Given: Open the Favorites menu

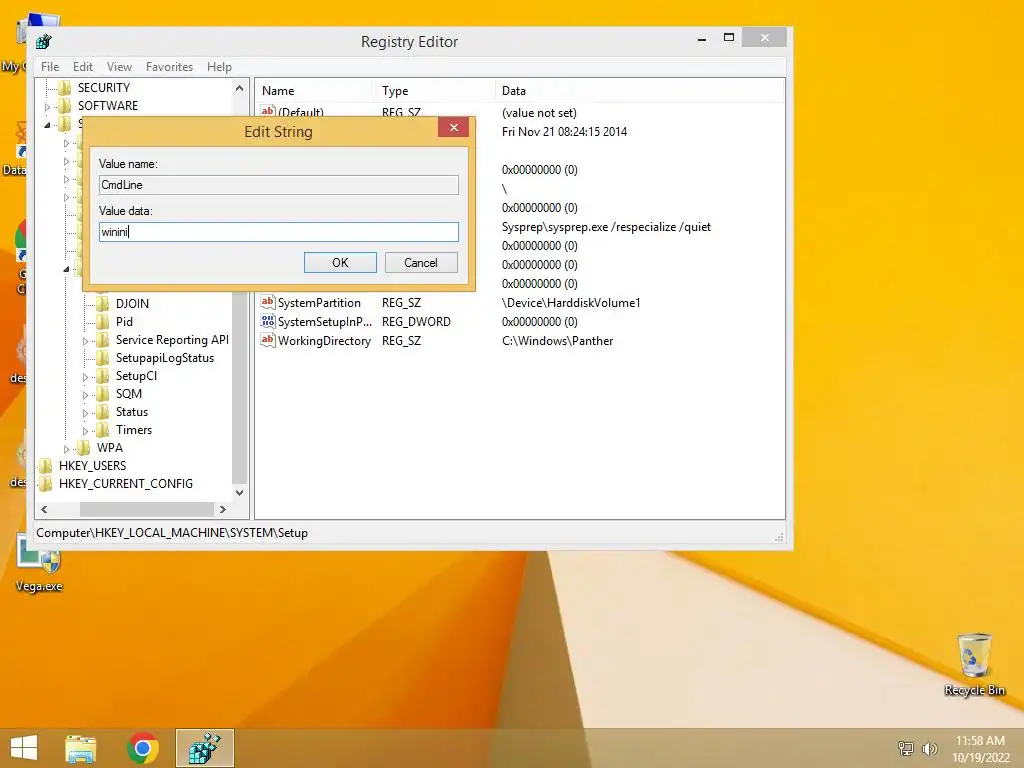Looking at the screenshot, I should (169, 67).
